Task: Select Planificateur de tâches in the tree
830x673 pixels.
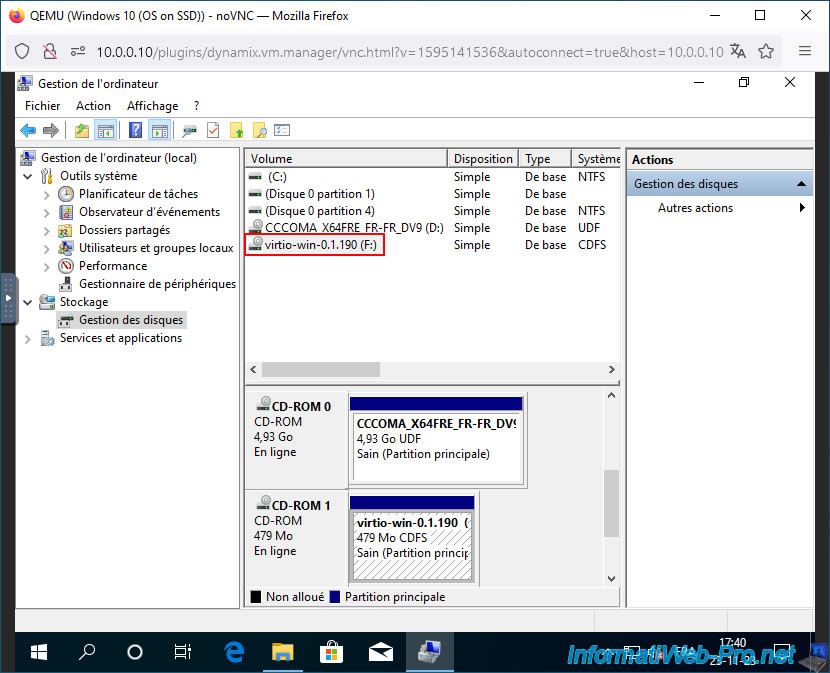Action: (x=138, y=194)
